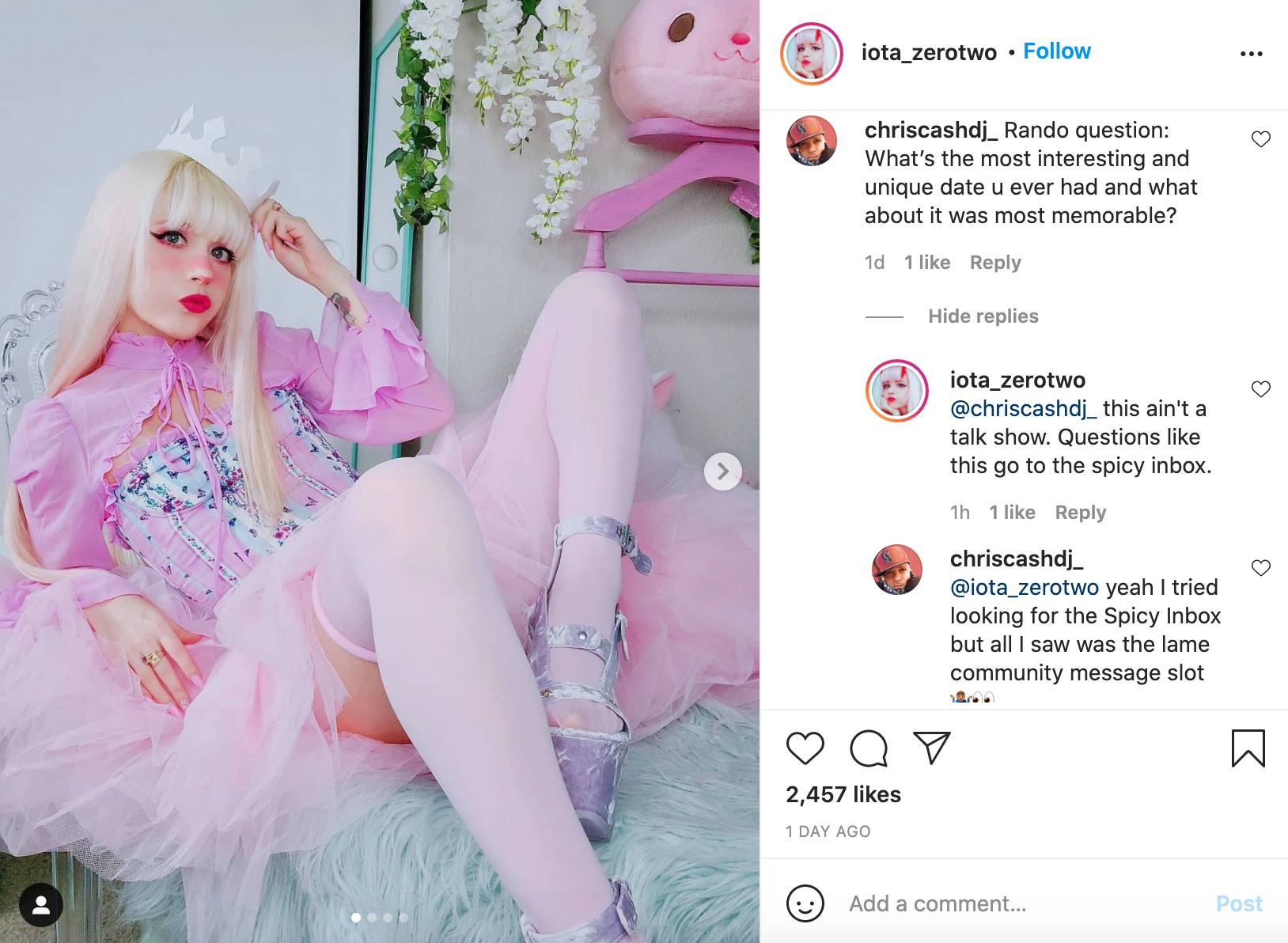Open more options three-dot menu
Image resolution: width=1288 pixels, height=943 pixels.
coord(1252,54)
